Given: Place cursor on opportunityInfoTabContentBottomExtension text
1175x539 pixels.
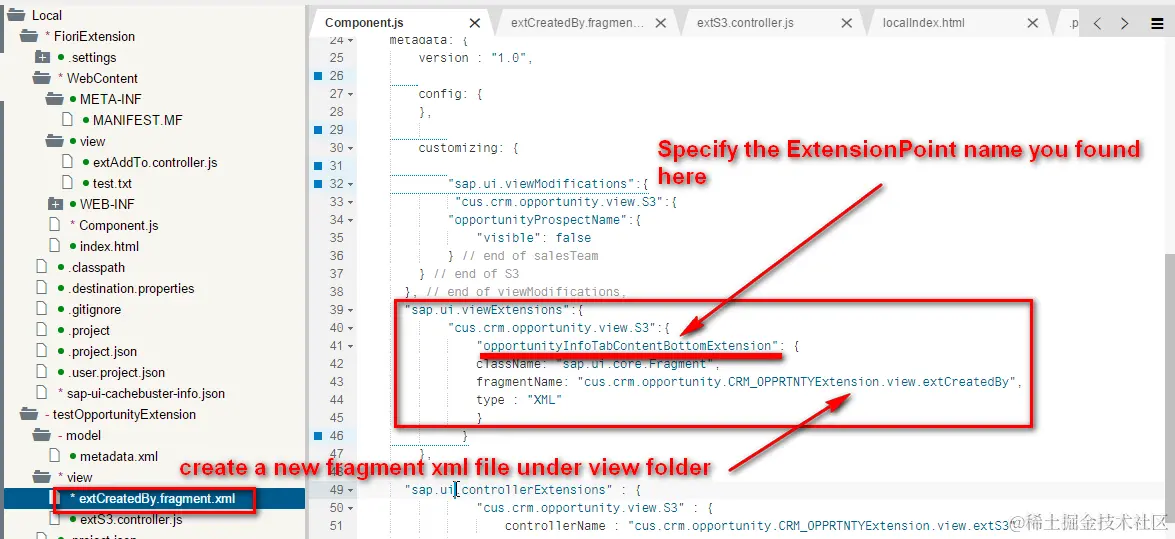Looking at the screenshot, I should 629,346.
